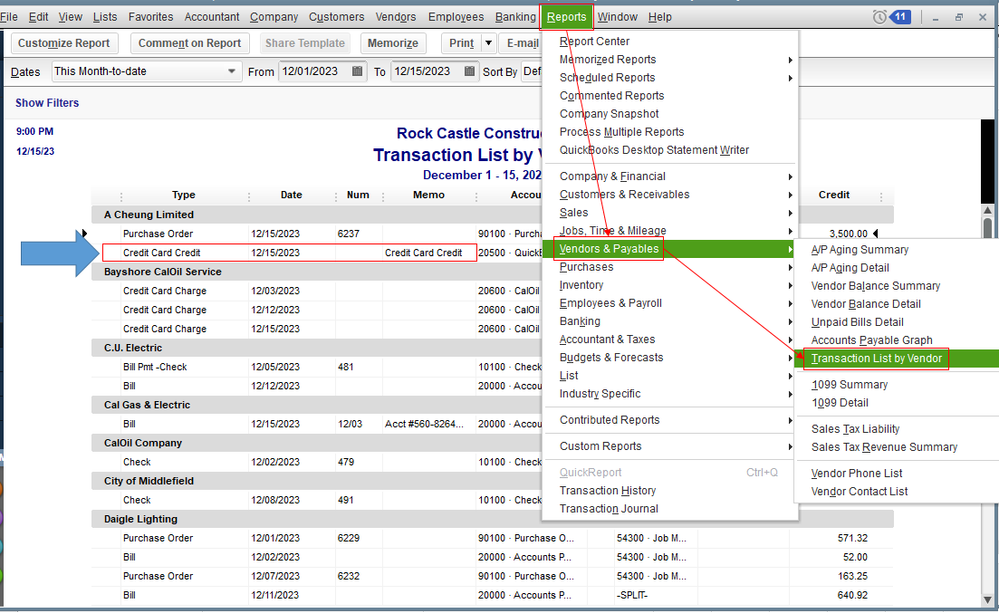Screen dimensions: 999x612
Task: Click the Customize Report button
Action: click(x=64, y=43)
